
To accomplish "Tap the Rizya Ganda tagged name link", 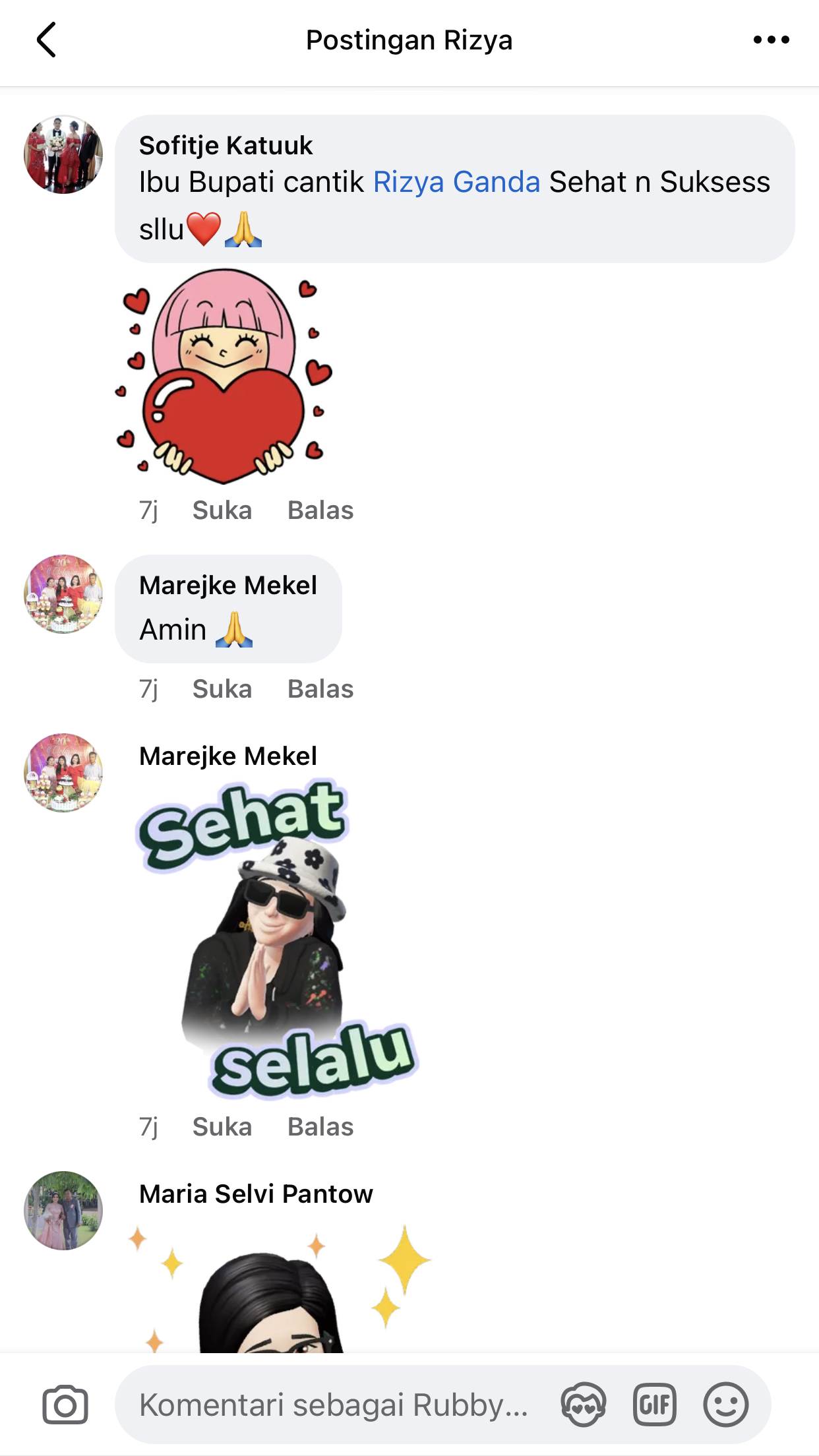I will 457,182.
